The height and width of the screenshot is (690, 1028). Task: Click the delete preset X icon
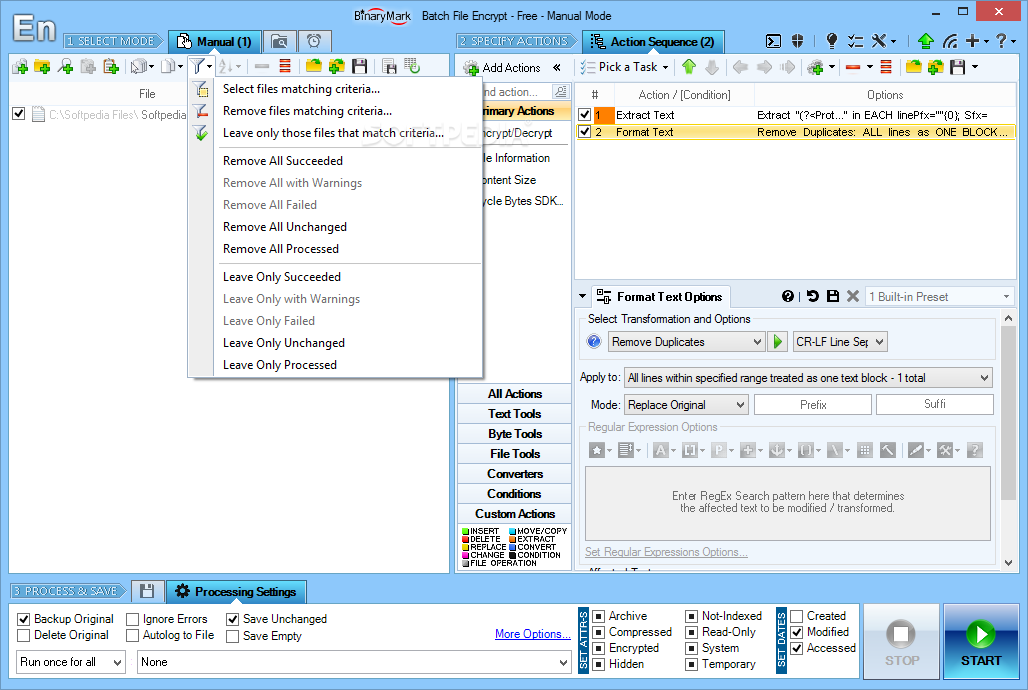(852, 296)
